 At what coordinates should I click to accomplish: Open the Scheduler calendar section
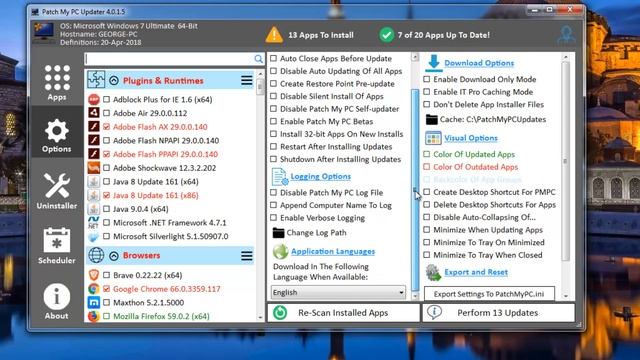pyautogui.click(x=57, y=246)
